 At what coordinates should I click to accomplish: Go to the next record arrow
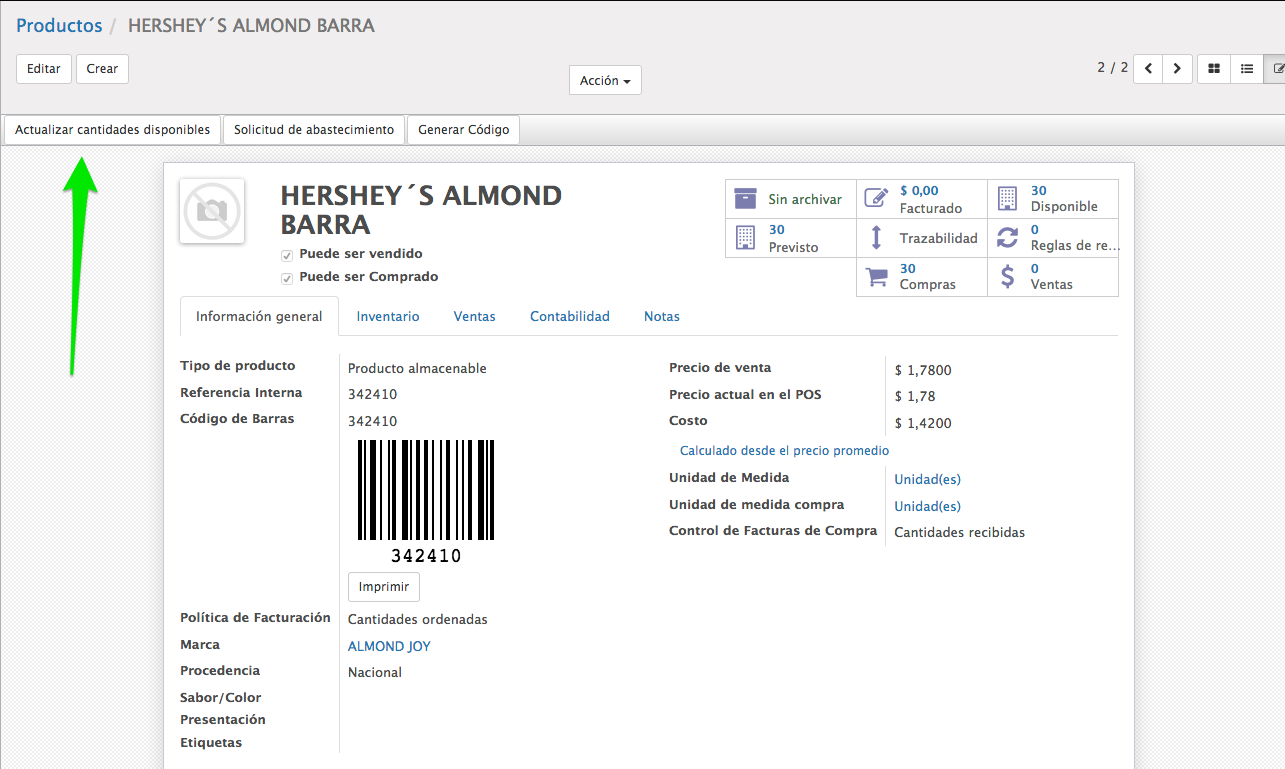coord(1178,69)
